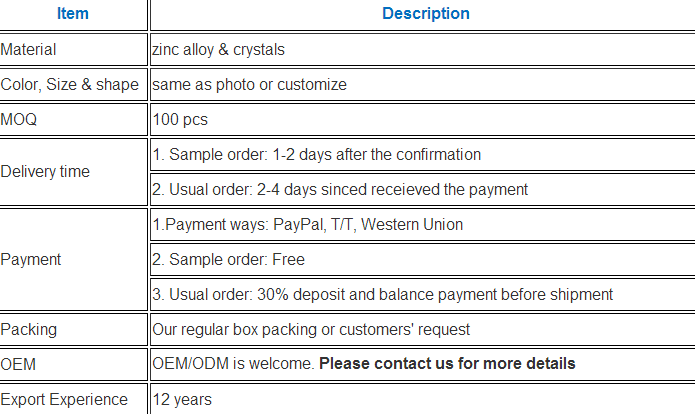The width and height of the screenshot is (695, 414).
Task: Click the Usual order 2-4 days line
Action: point(340,189)
